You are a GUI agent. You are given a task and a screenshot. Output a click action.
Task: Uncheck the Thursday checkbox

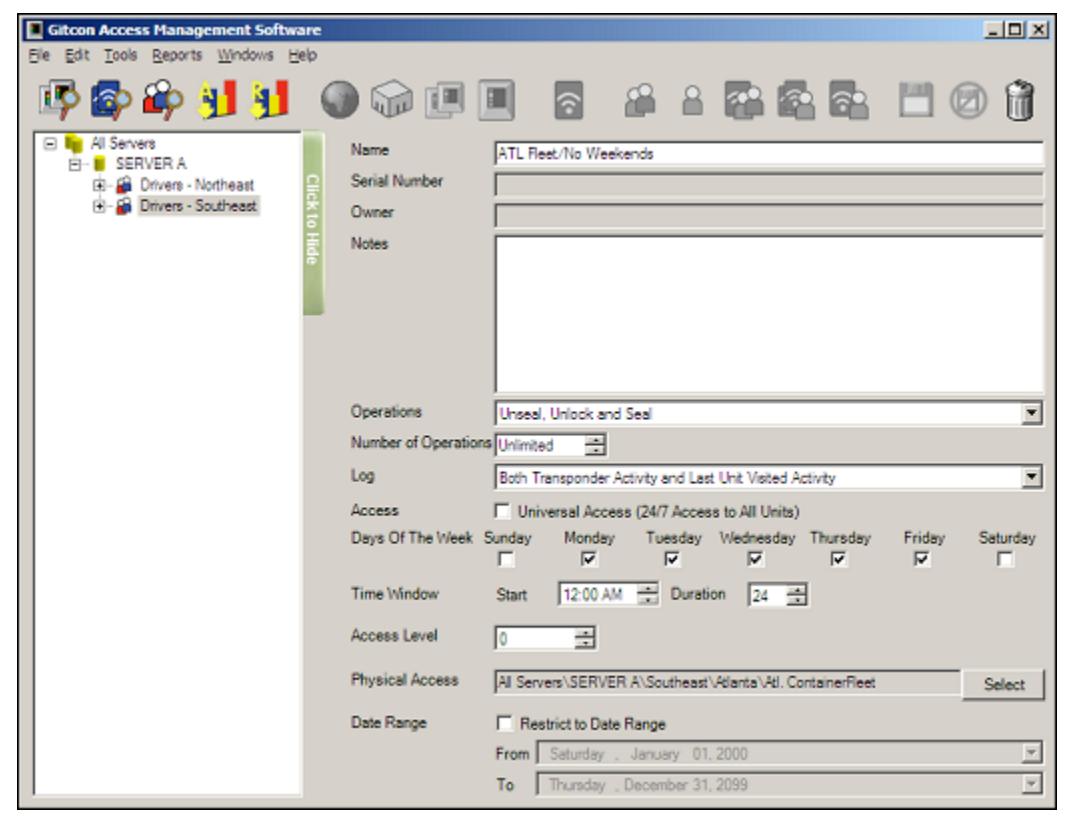(x=839, y=560)
